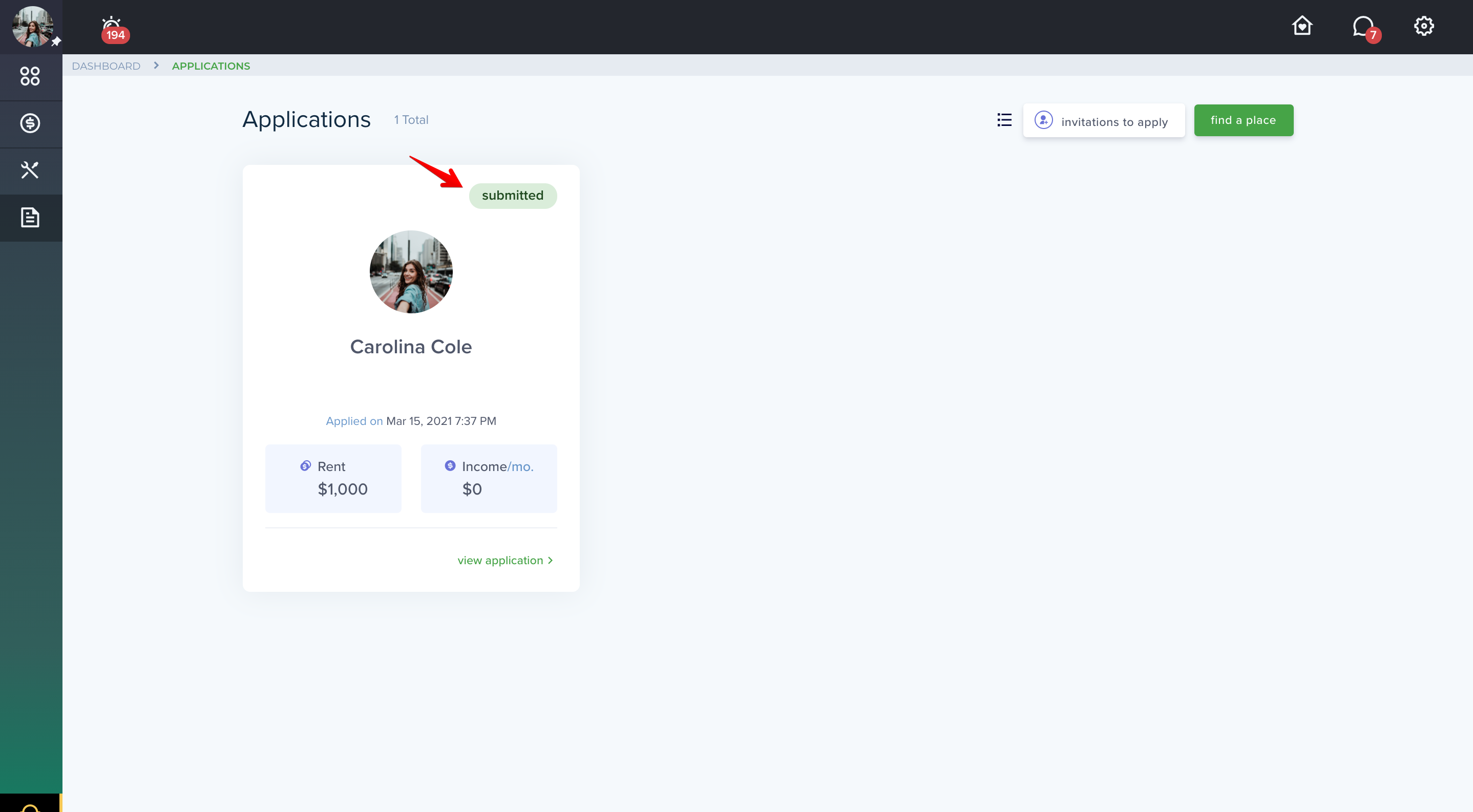The image size is (1473, 812).
Task: Open the view application link
Action: (x=506, y=561)
